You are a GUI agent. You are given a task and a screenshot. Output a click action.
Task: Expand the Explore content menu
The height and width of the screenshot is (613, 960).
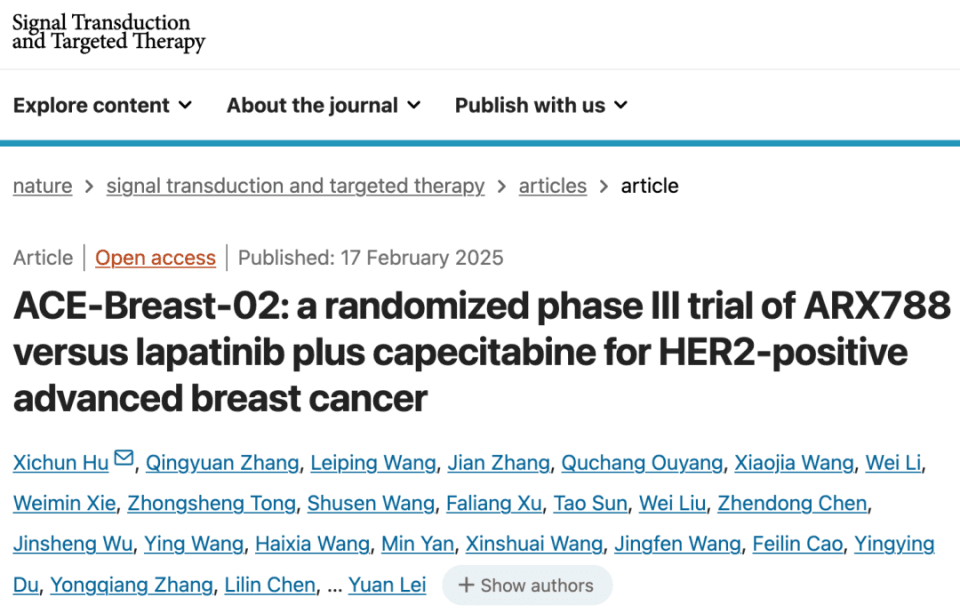click(x=103, y=105)
